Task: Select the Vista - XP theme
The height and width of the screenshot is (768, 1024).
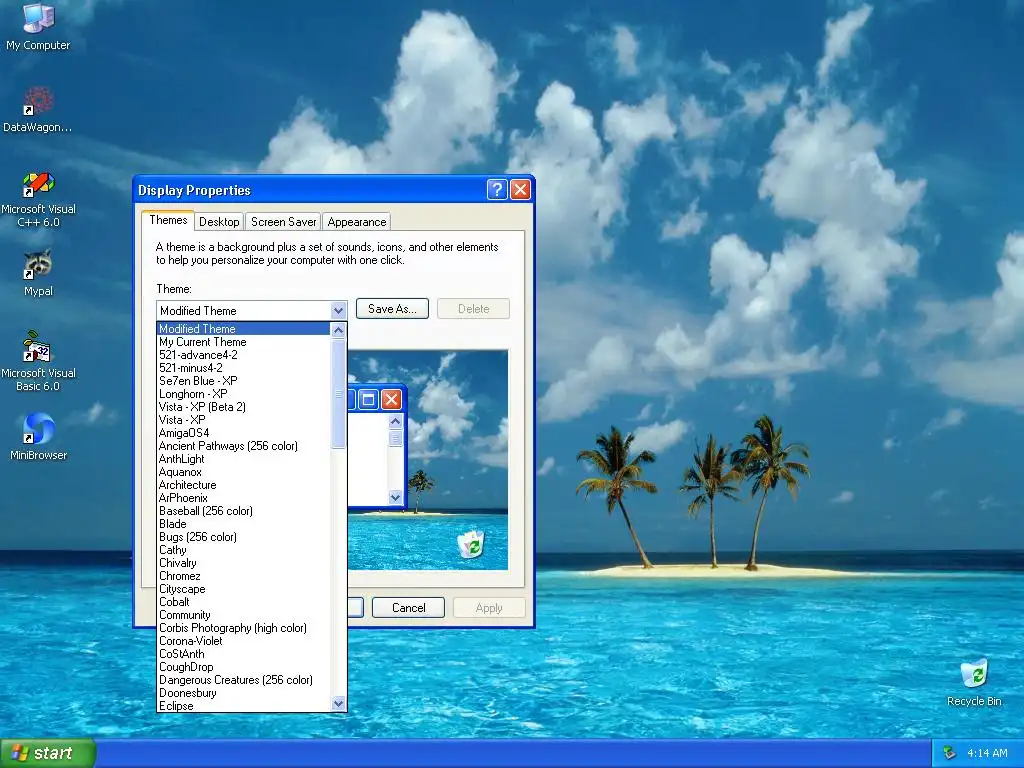Action: coord(244,420)
